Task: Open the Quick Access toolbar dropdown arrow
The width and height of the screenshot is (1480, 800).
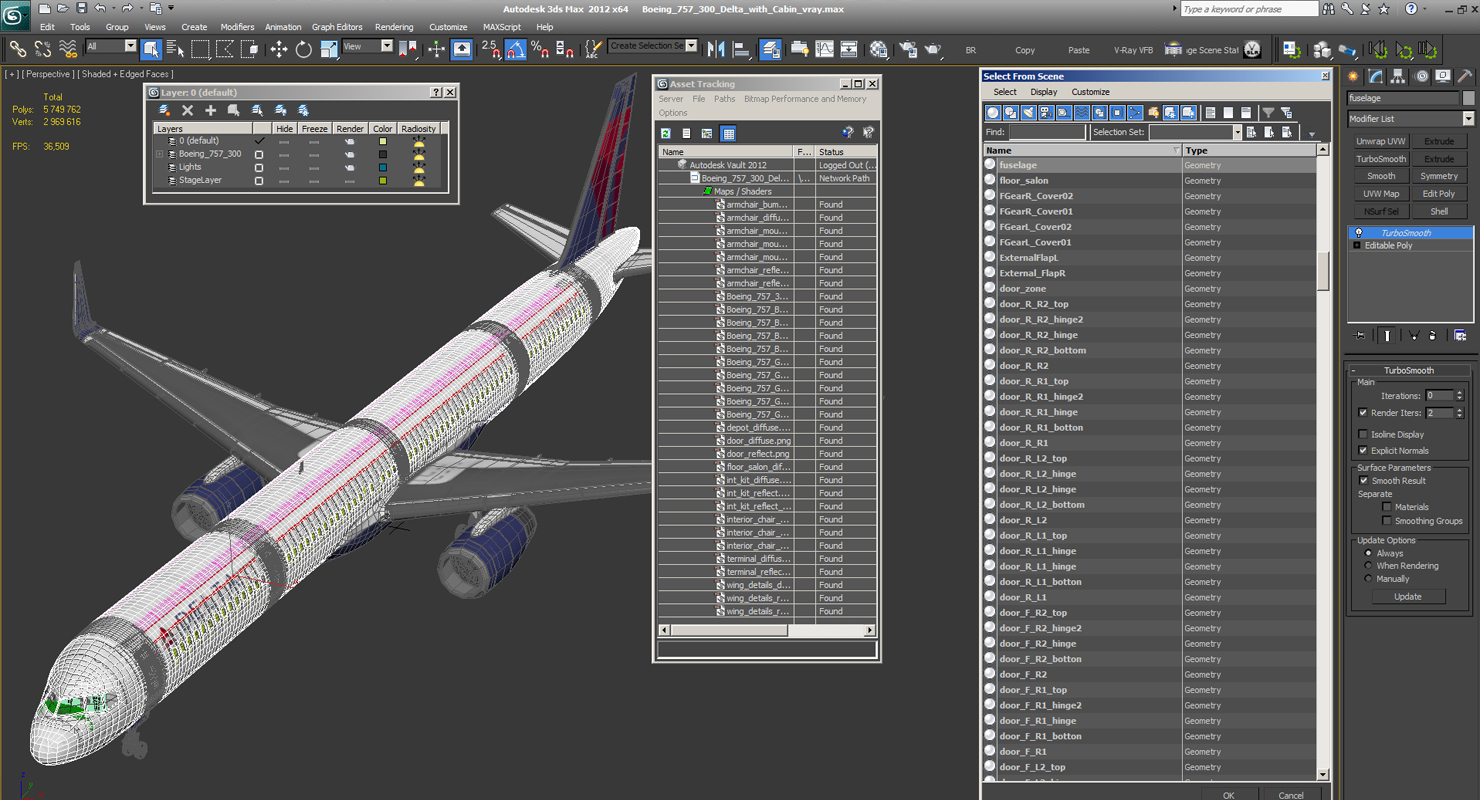Action: click(171, 8)
